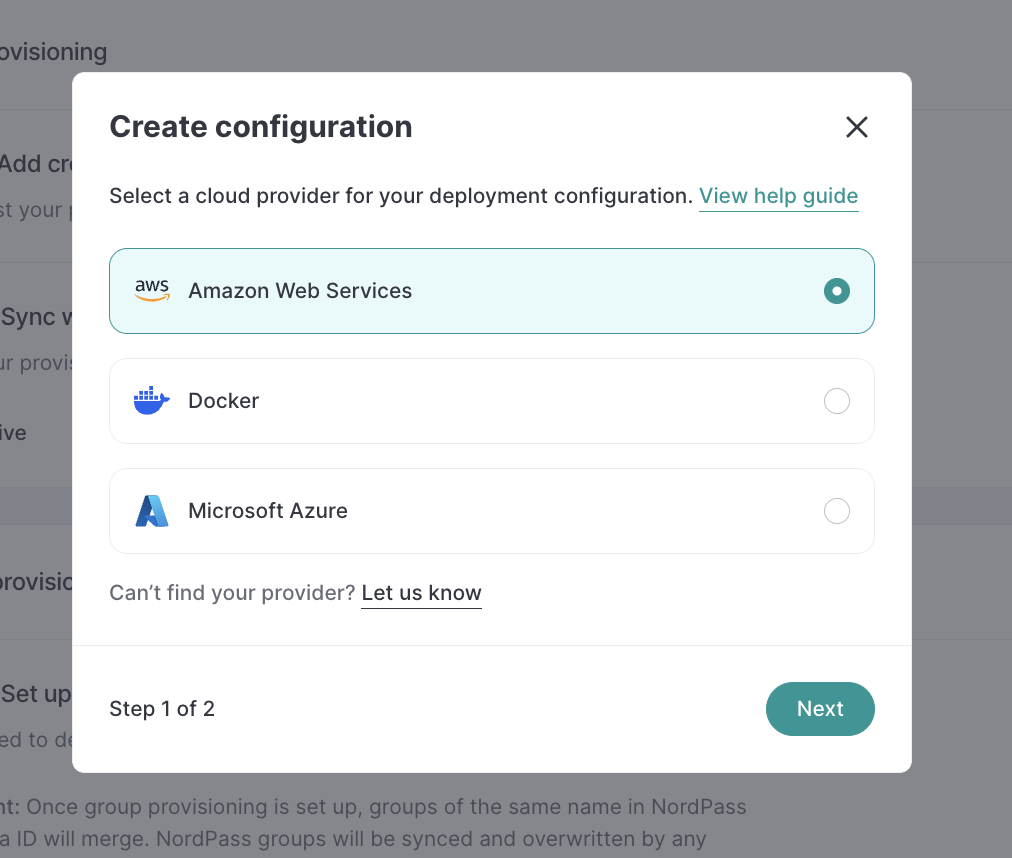Click the Amazon Web Services label text
The image size is (1012, 858).
point(300,291)
